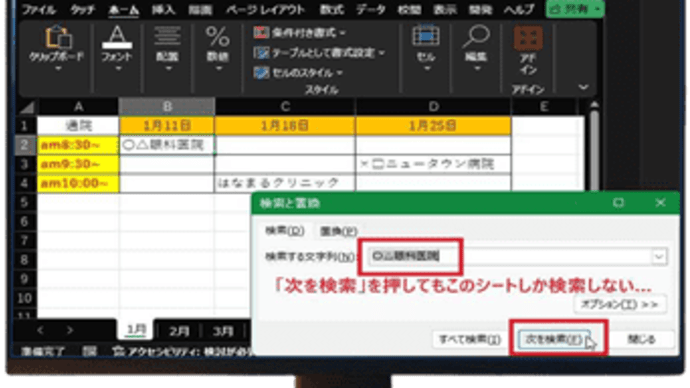The height and width of the screenshot is (388, 690).
Task: Click cell containing 通院
Action: pos(78,126)
